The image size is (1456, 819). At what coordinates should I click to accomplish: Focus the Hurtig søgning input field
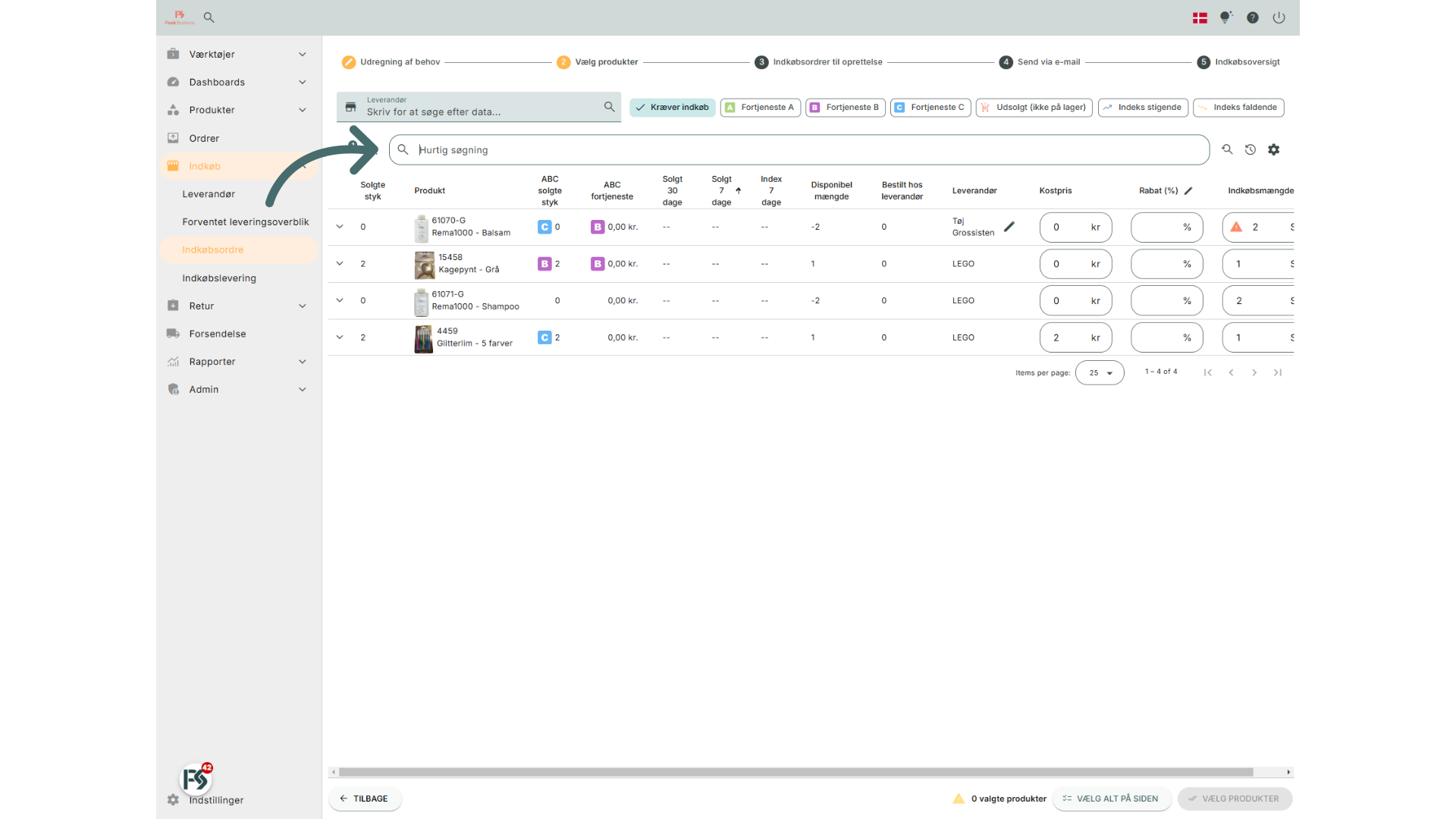(799, 150)
